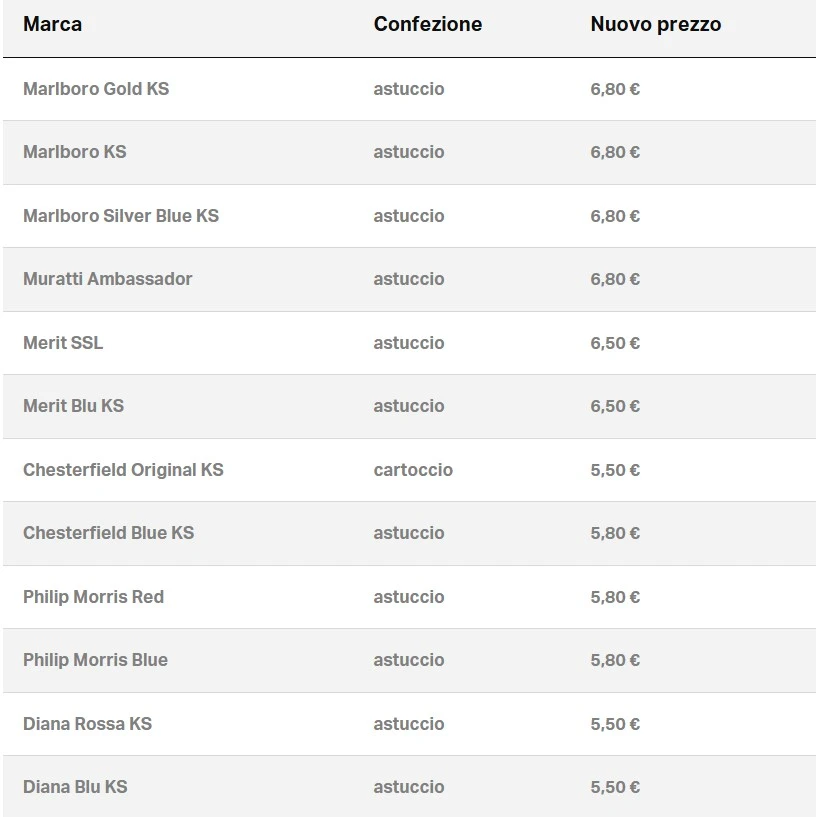Click the Muratti Ambassador price 6,80 €
This screenshot has width=816, height=817.
[615, 279]
